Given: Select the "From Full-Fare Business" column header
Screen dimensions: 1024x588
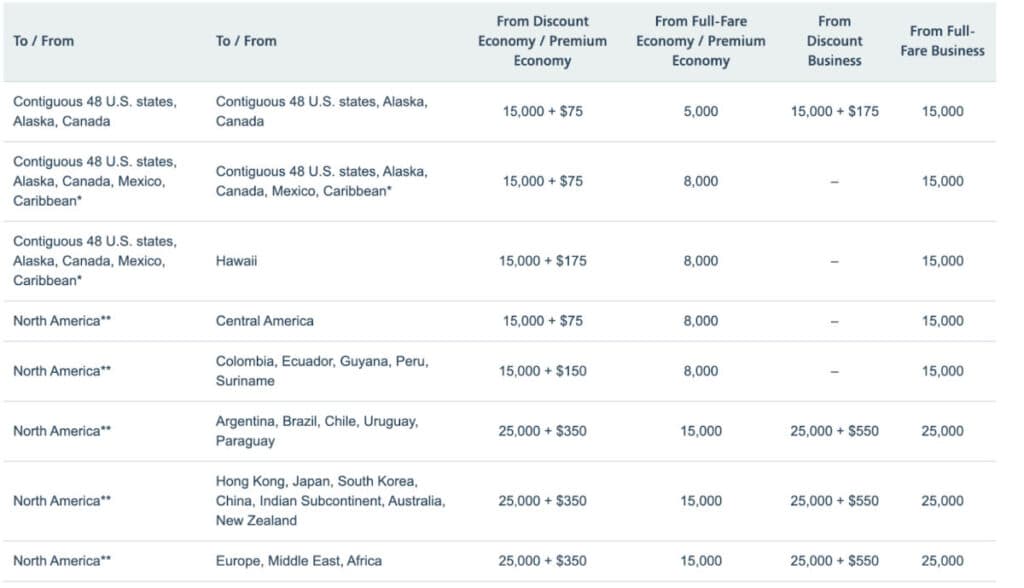Looking at the screenshot, I should click(942, 41).
